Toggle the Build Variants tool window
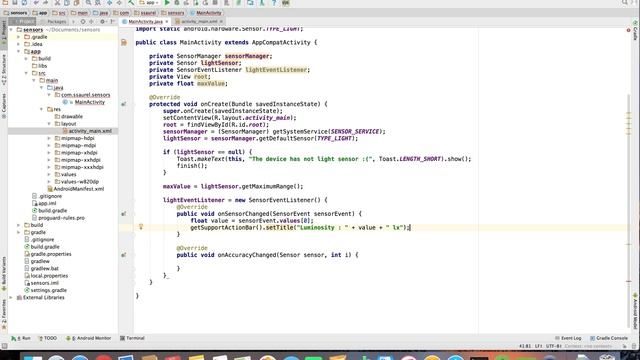The image size is (640, 360). click(x=4, y=273)
